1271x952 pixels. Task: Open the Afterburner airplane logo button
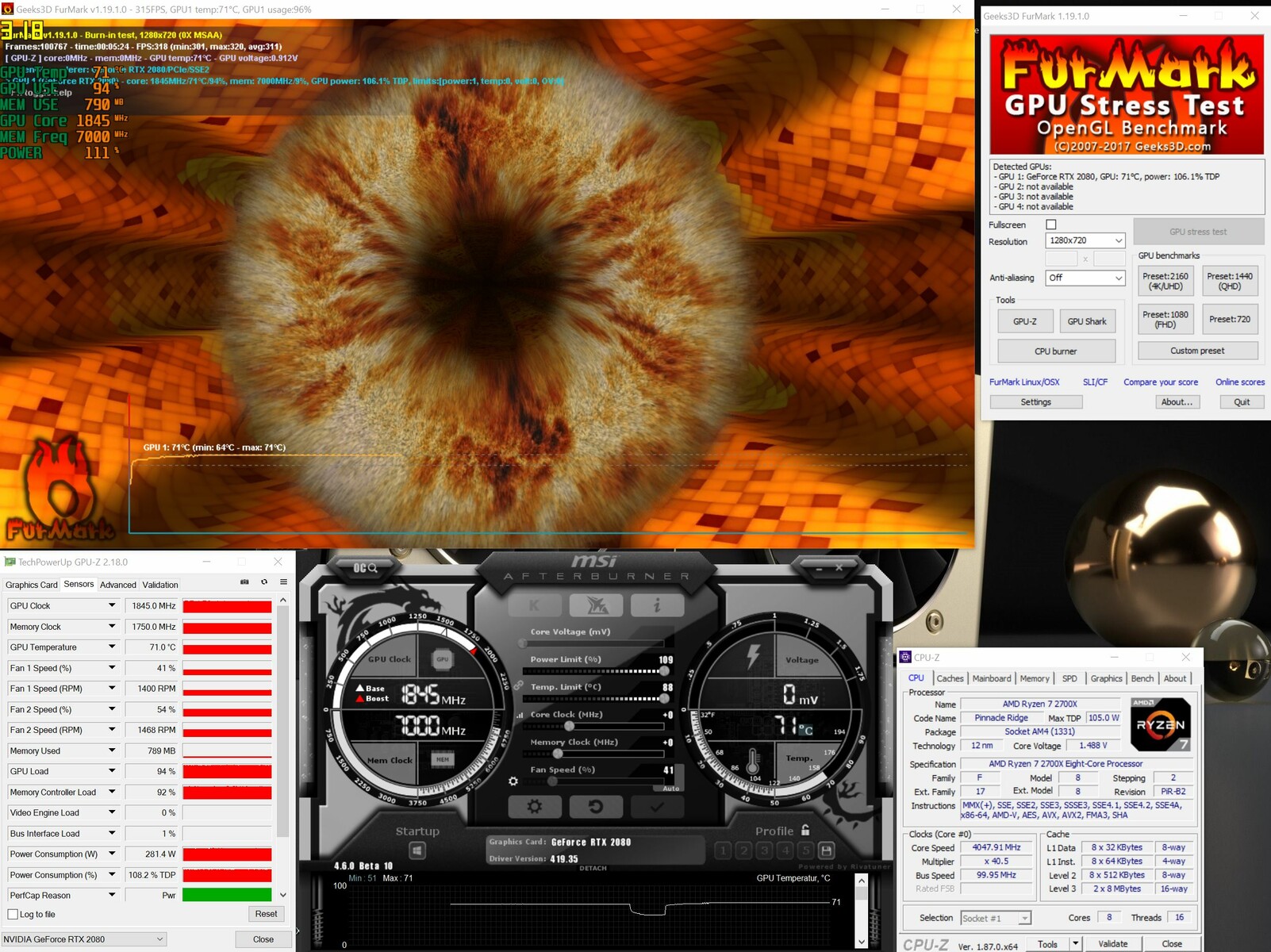[596, 605]
